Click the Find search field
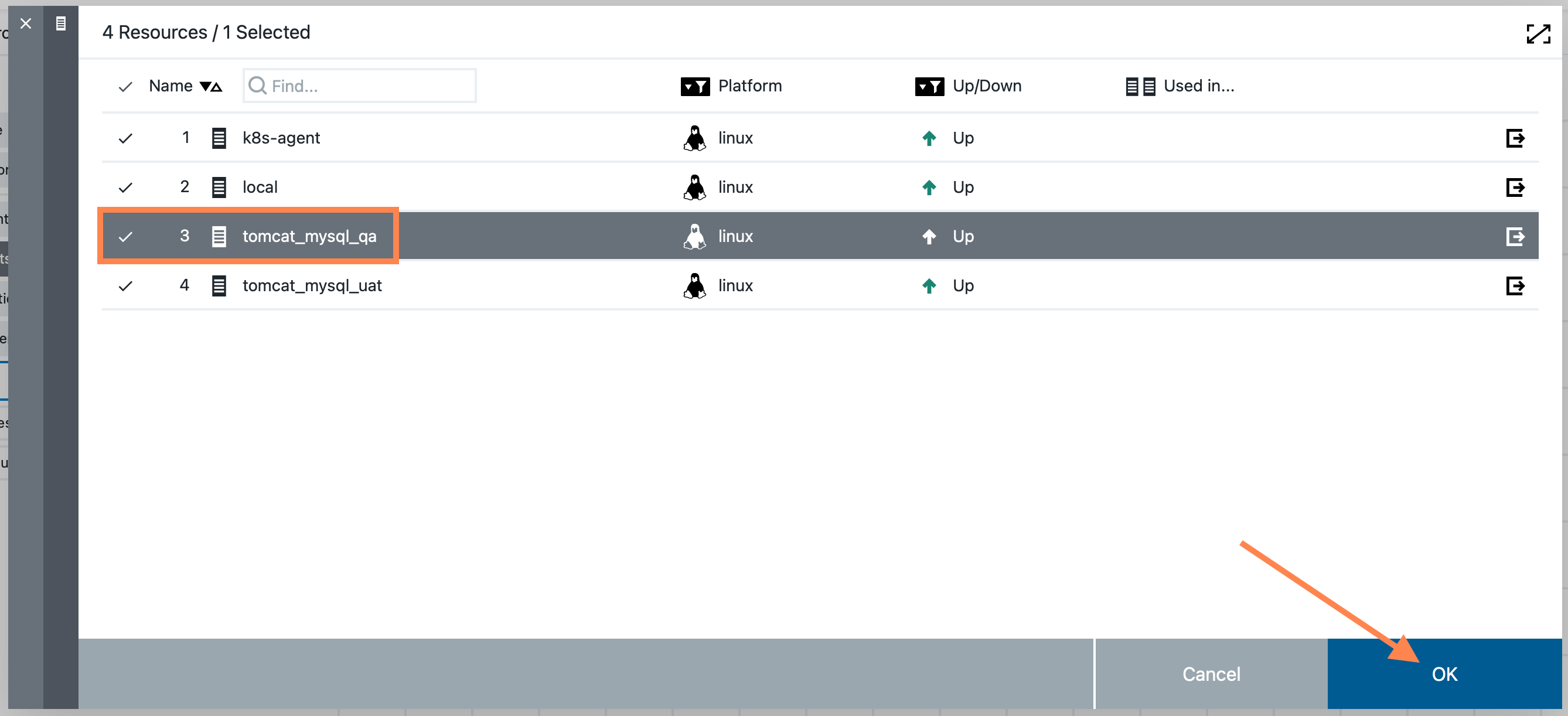This screenshot has height=716, width=1568. 359,86
